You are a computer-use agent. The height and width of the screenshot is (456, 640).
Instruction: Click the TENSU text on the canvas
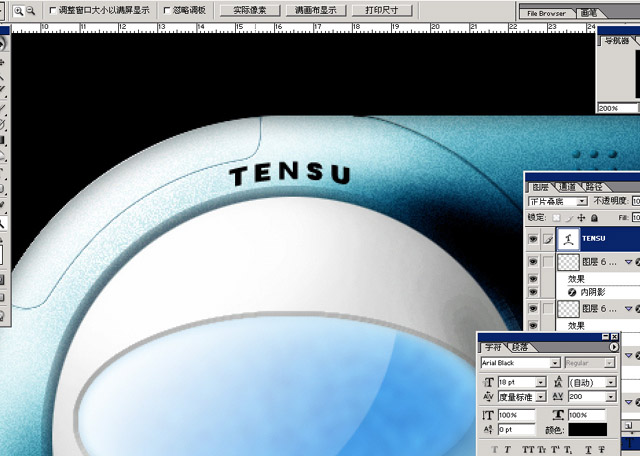point(290,175)
